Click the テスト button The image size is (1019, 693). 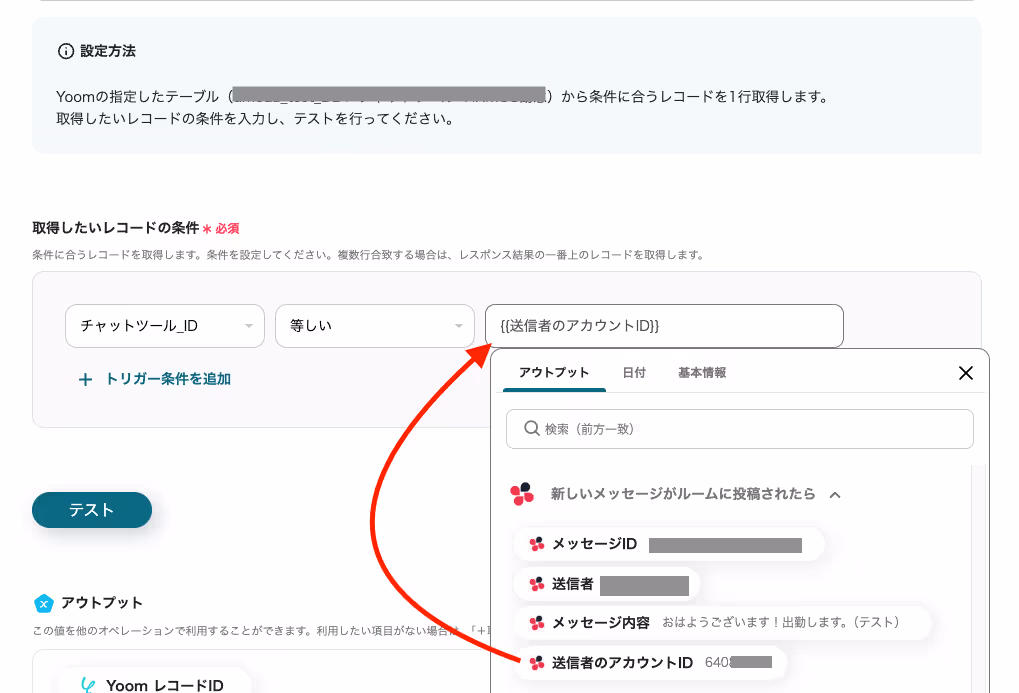click(x=92, y=510)
